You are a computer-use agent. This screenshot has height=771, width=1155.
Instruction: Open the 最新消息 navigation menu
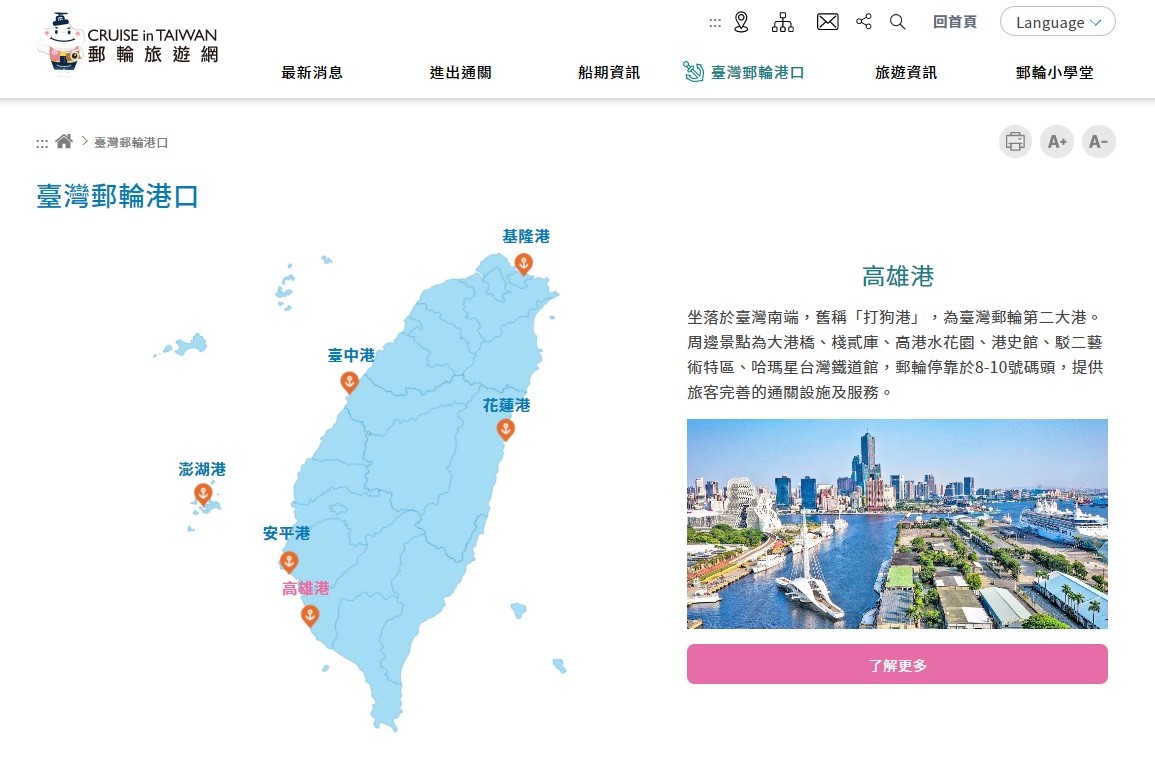[313, 72]
